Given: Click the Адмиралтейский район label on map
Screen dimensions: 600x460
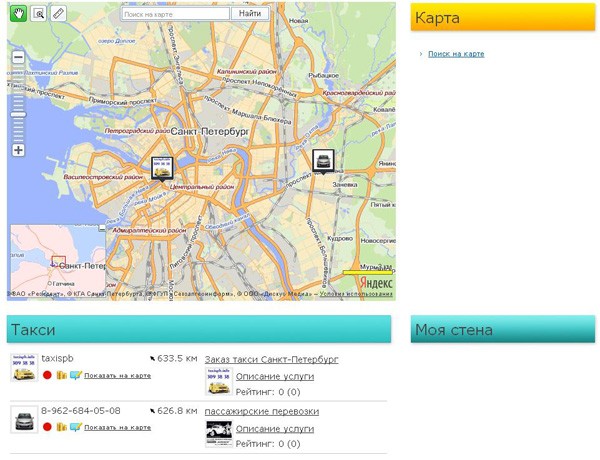Looking at the screenshot, I should coord(149,231).
